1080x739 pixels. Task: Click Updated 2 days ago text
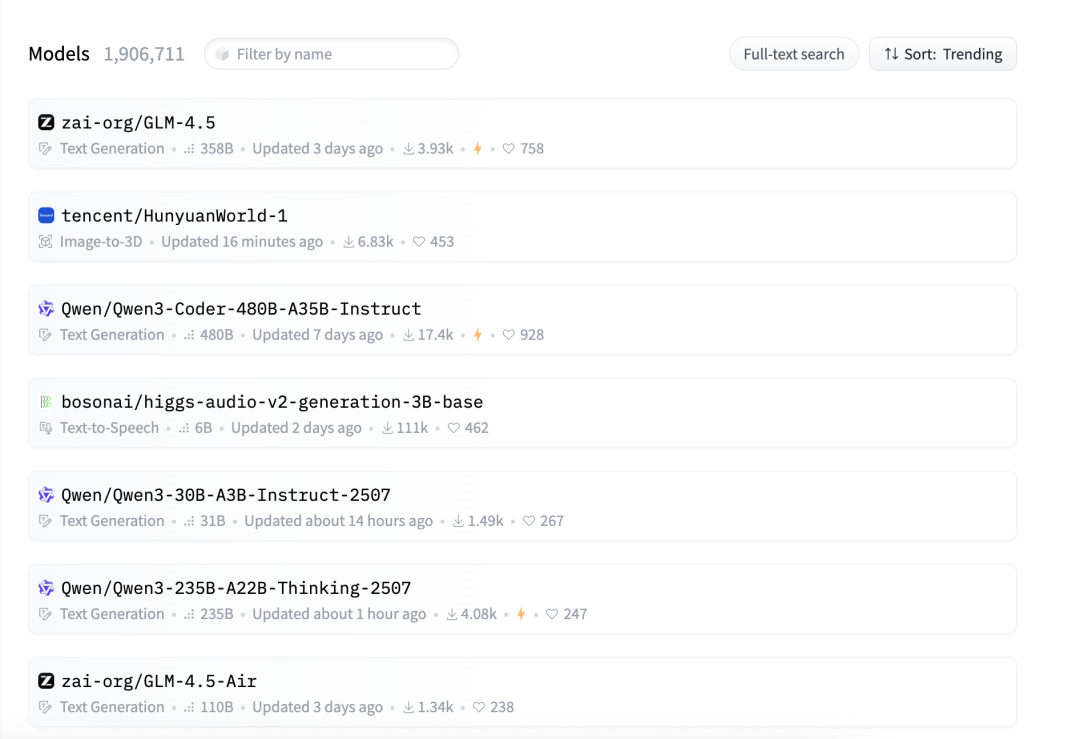coord(296,428)
